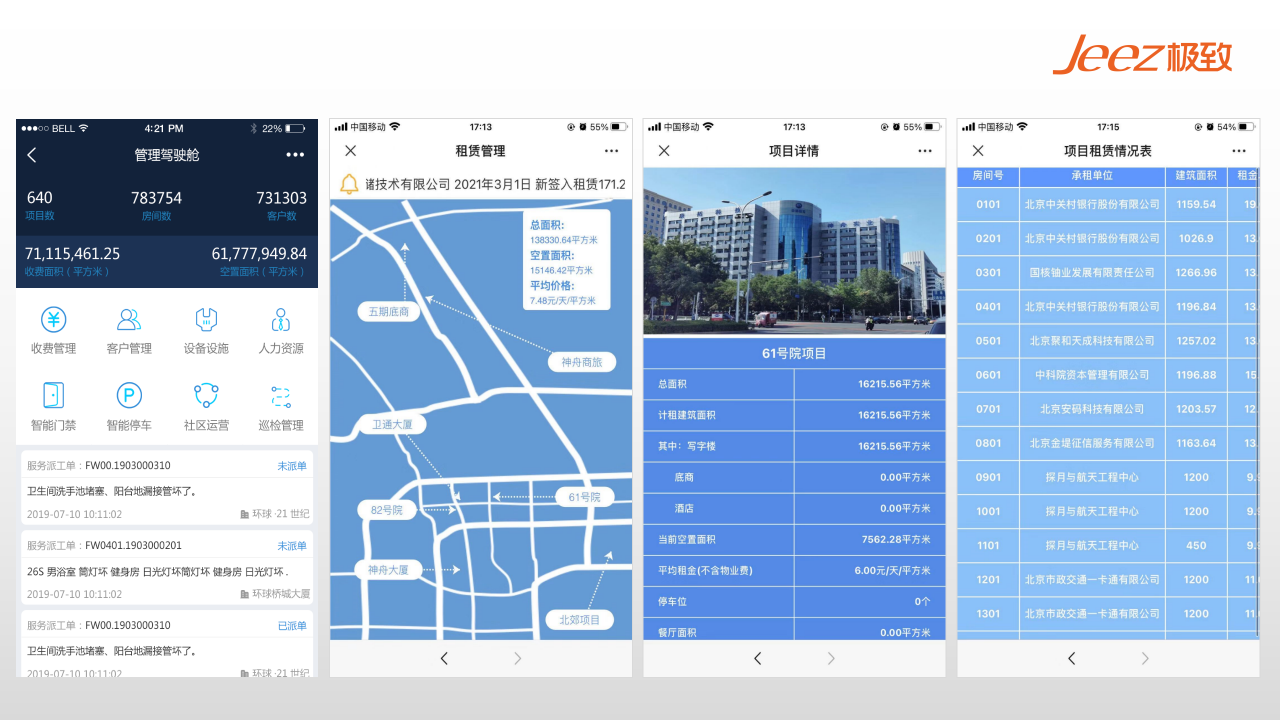Click the 总面积 row in 项目详情

[794, 384]
